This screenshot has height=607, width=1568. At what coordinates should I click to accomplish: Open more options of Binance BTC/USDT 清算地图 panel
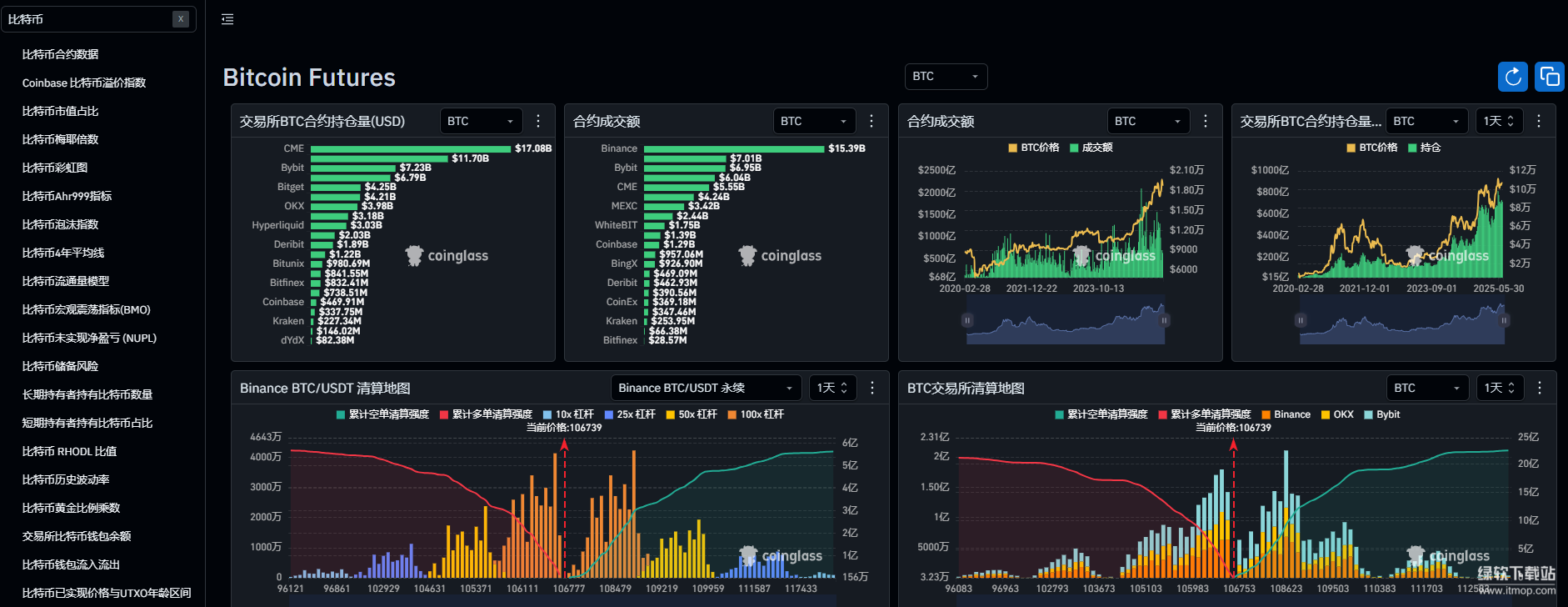pyautogui.click(x=872, y=388)
